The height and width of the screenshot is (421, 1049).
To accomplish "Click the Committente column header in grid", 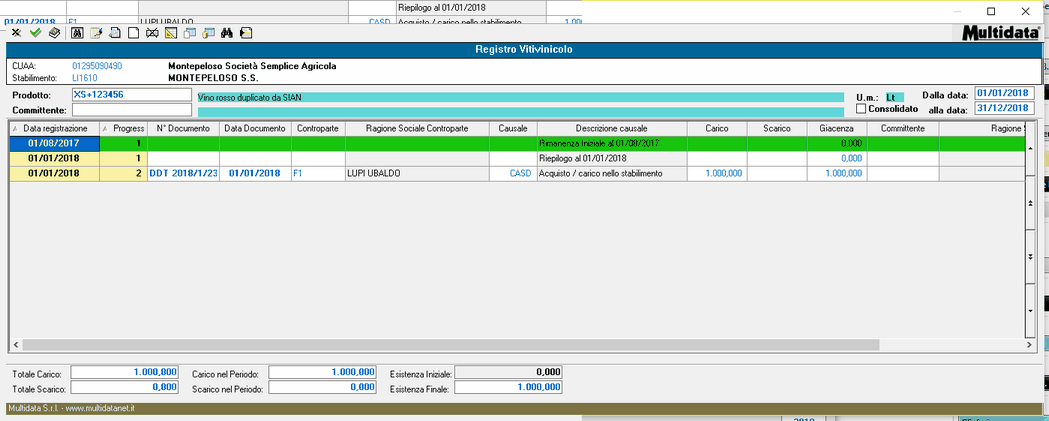I will click(x=903, y=128).
